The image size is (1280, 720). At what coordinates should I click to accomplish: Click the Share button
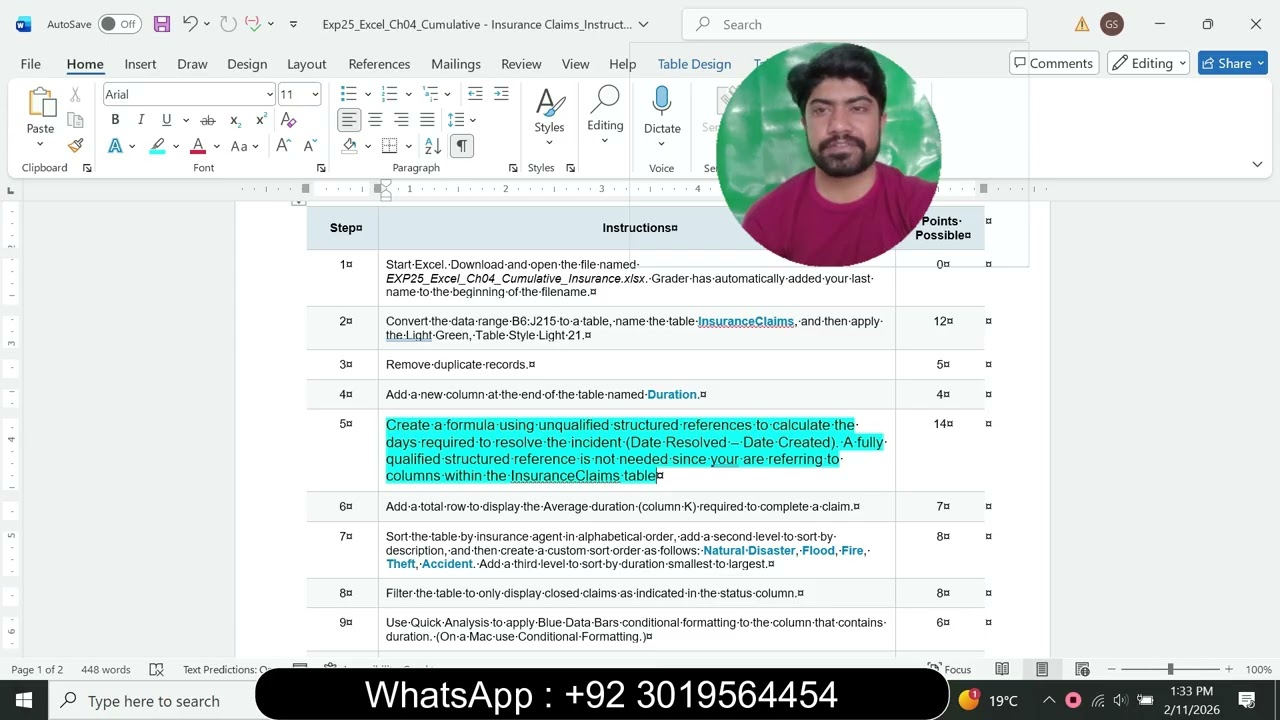(1233, 63)
